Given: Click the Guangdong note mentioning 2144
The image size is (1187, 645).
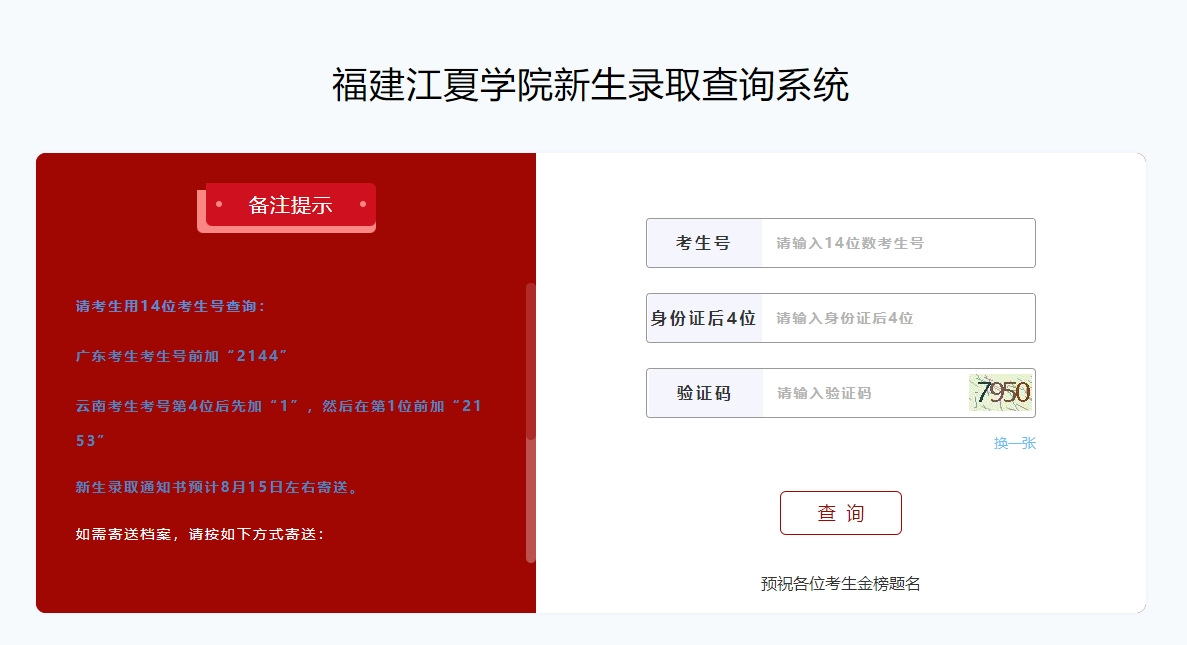Looking at the screenshot, I should (x=181, y=356).
